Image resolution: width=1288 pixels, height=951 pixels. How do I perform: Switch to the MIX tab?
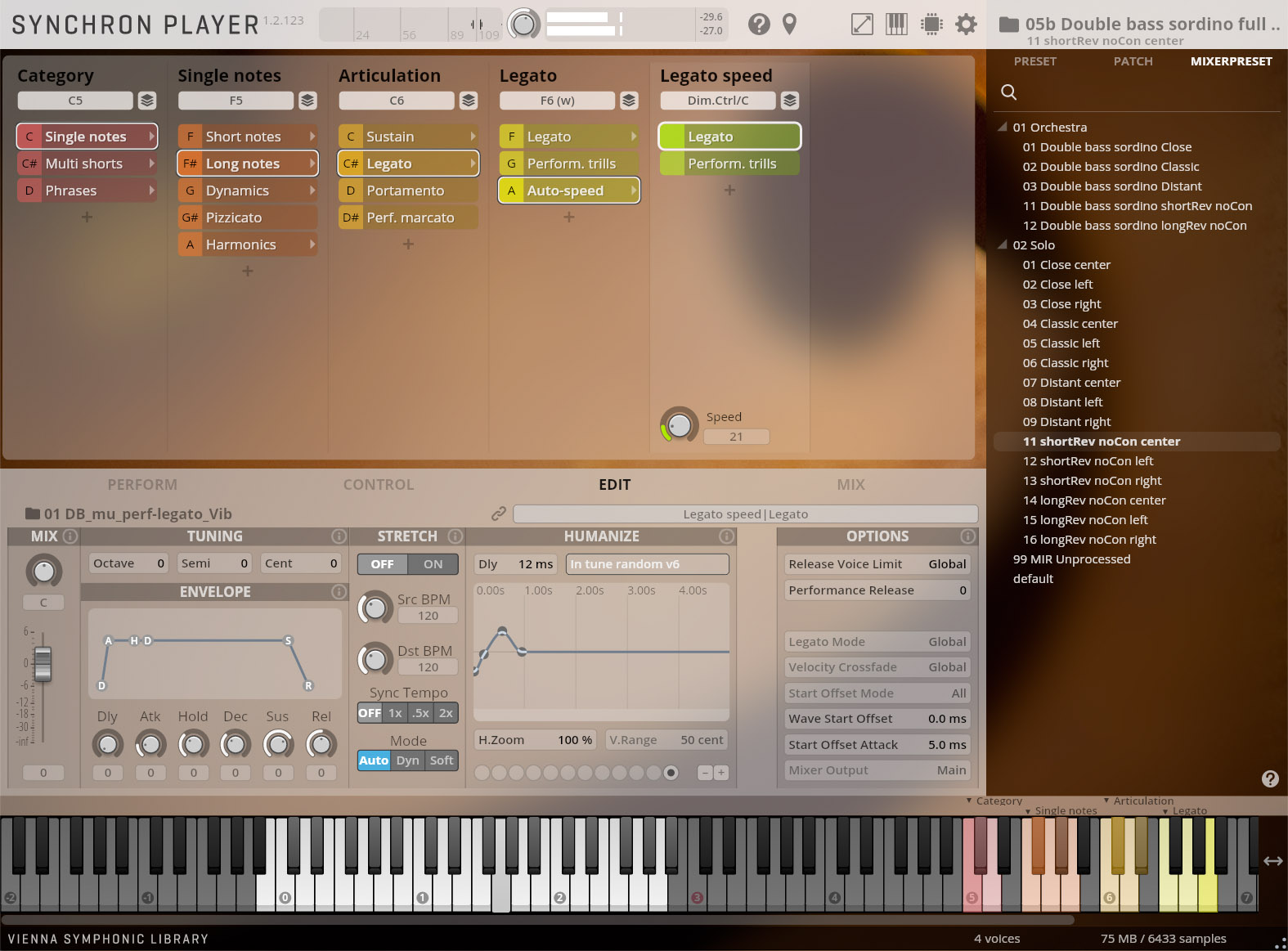tap(850, 485)
